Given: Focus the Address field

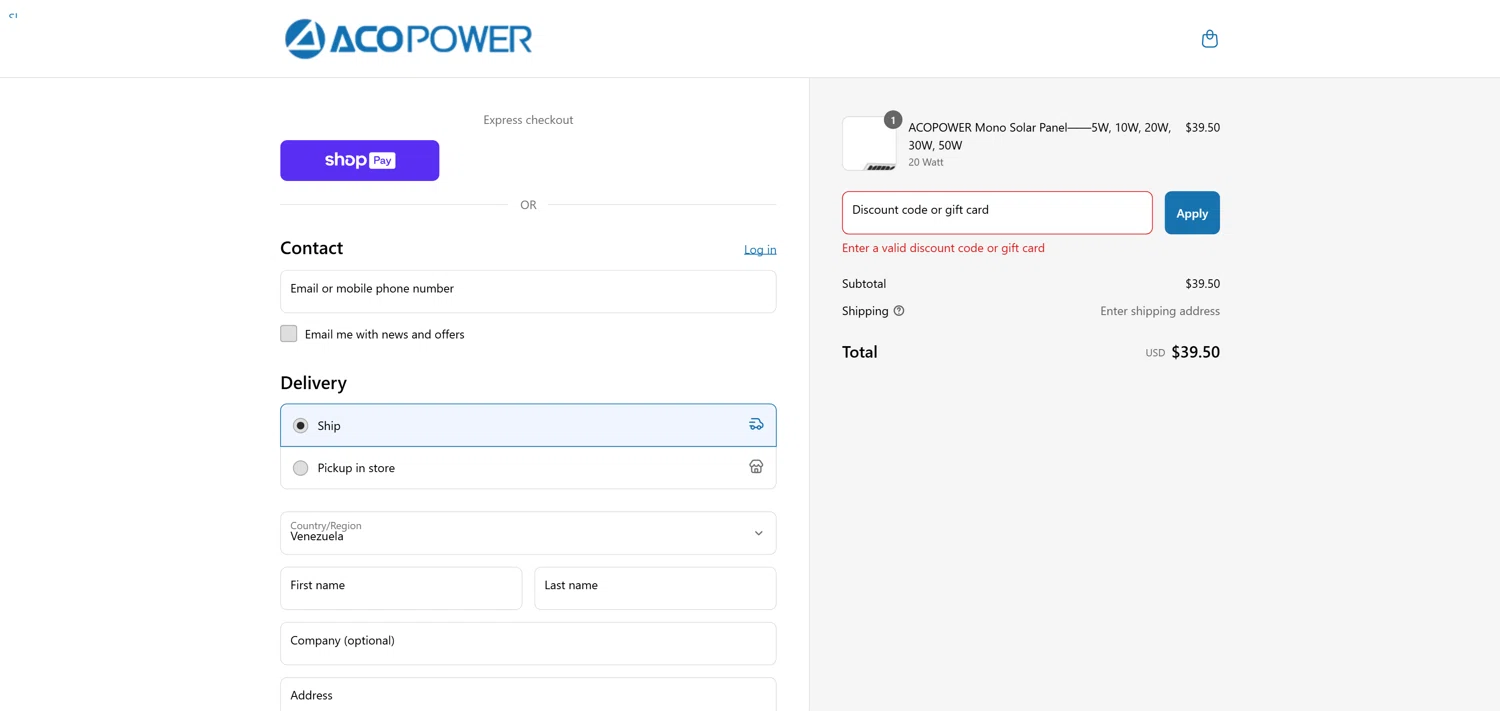Looking at the screenshot, I should [x=528, y=695].
